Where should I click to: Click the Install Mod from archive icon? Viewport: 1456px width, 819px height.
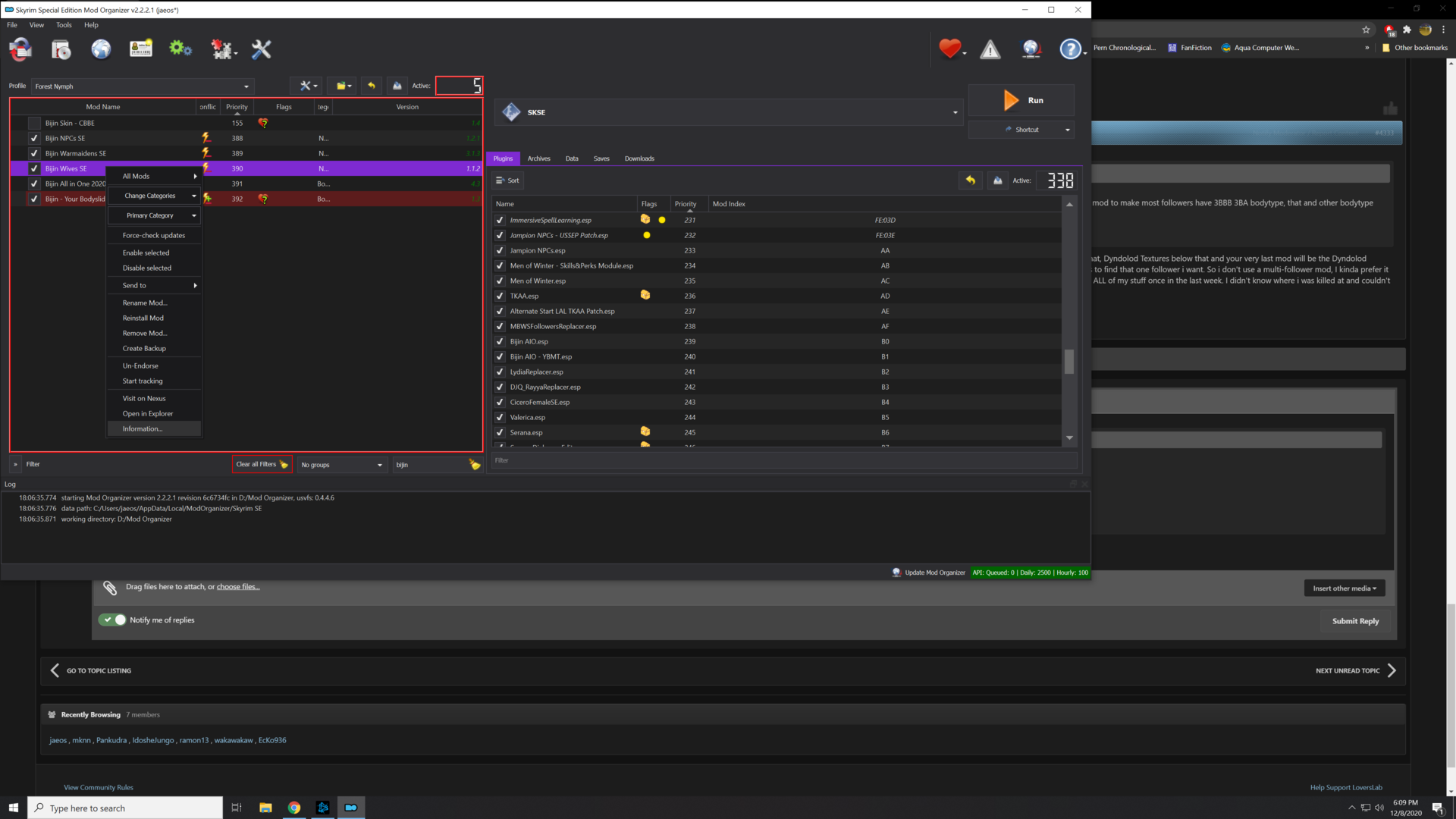point(61,49)
